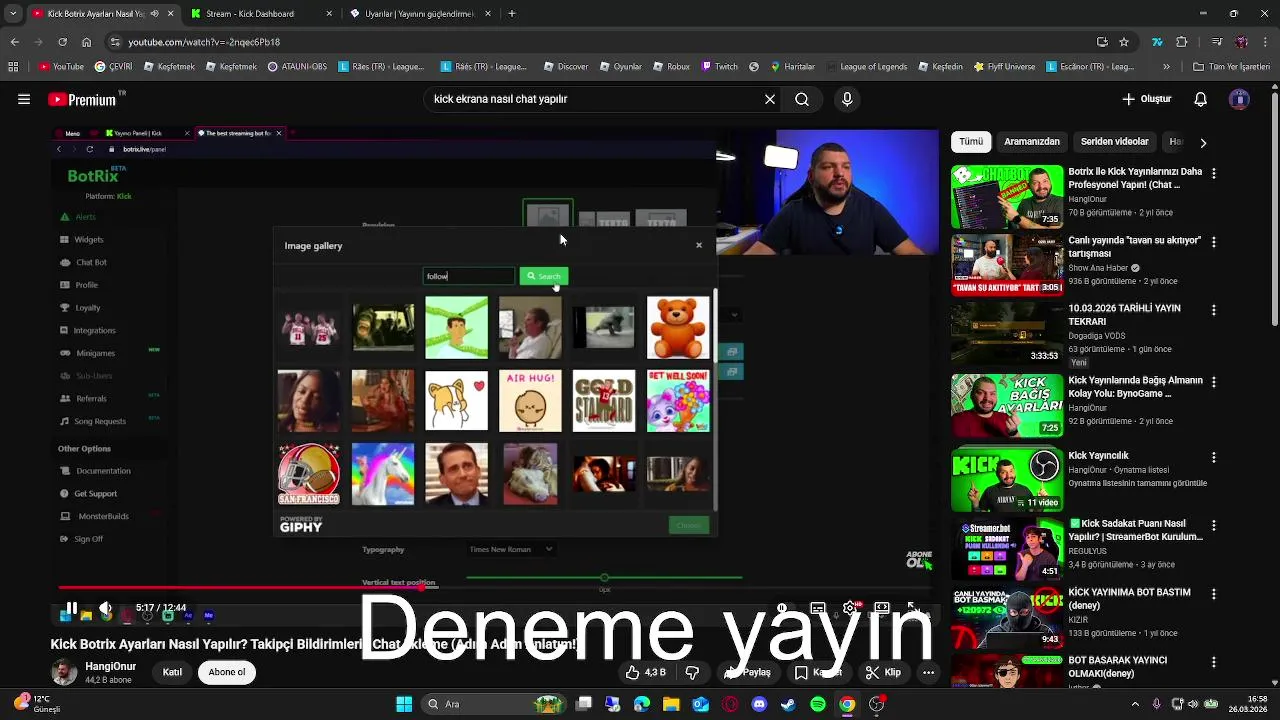The height and width of the screenshot is (720, 1280).
Task: Open options for the Botrix chat video suggestion
Action: pyautogui.click(x=1214, y=173)
